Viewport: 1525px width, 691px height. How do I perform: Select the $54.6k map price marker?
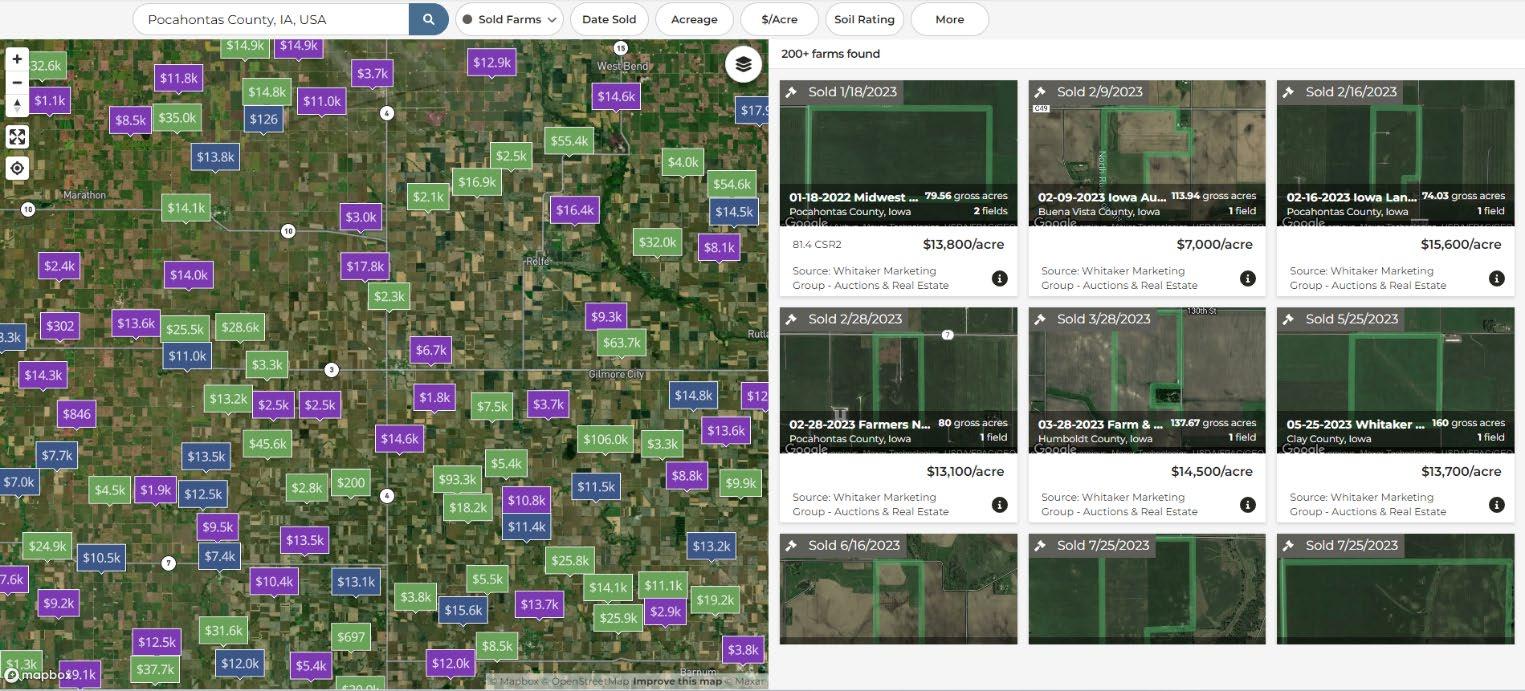tap(731, 184)
